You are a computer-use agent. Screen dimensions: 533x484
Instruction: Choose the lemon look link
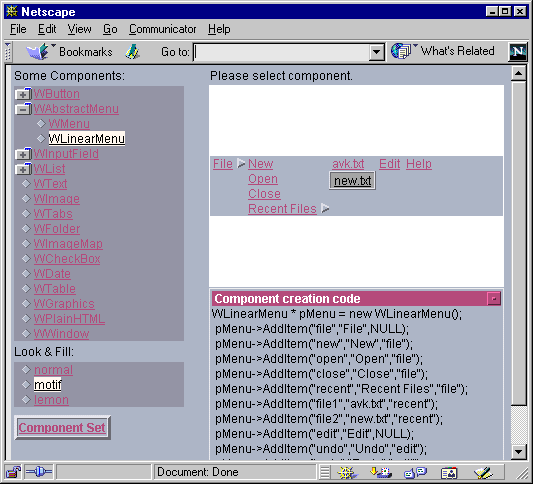click(x=51, y=400)
